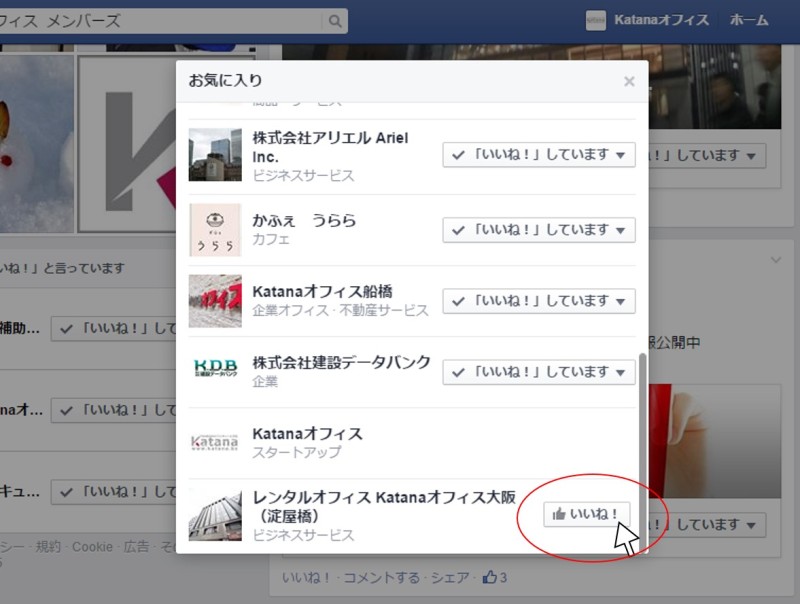The height and width of the screenshot is (604, 800).
Task: Open Katanaオフィス船橋 page link
Action: pyautogui.click(x=322, y=291)
